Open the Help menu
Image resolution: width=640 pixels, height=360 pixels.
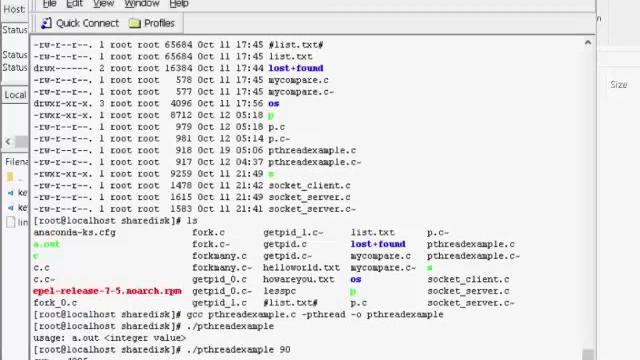tap(179, 4)
